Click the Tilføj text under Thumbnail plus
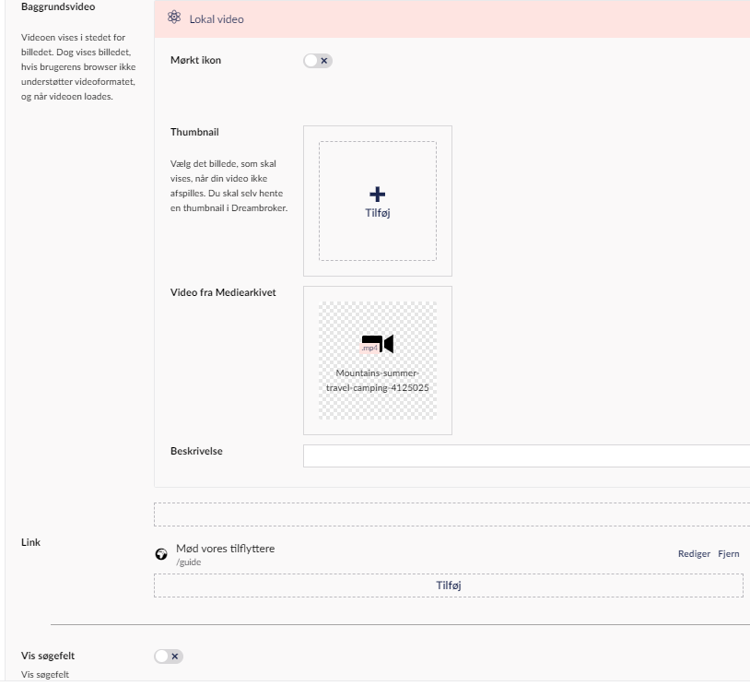This screenshot has width=750, height=686. [378, 213]
